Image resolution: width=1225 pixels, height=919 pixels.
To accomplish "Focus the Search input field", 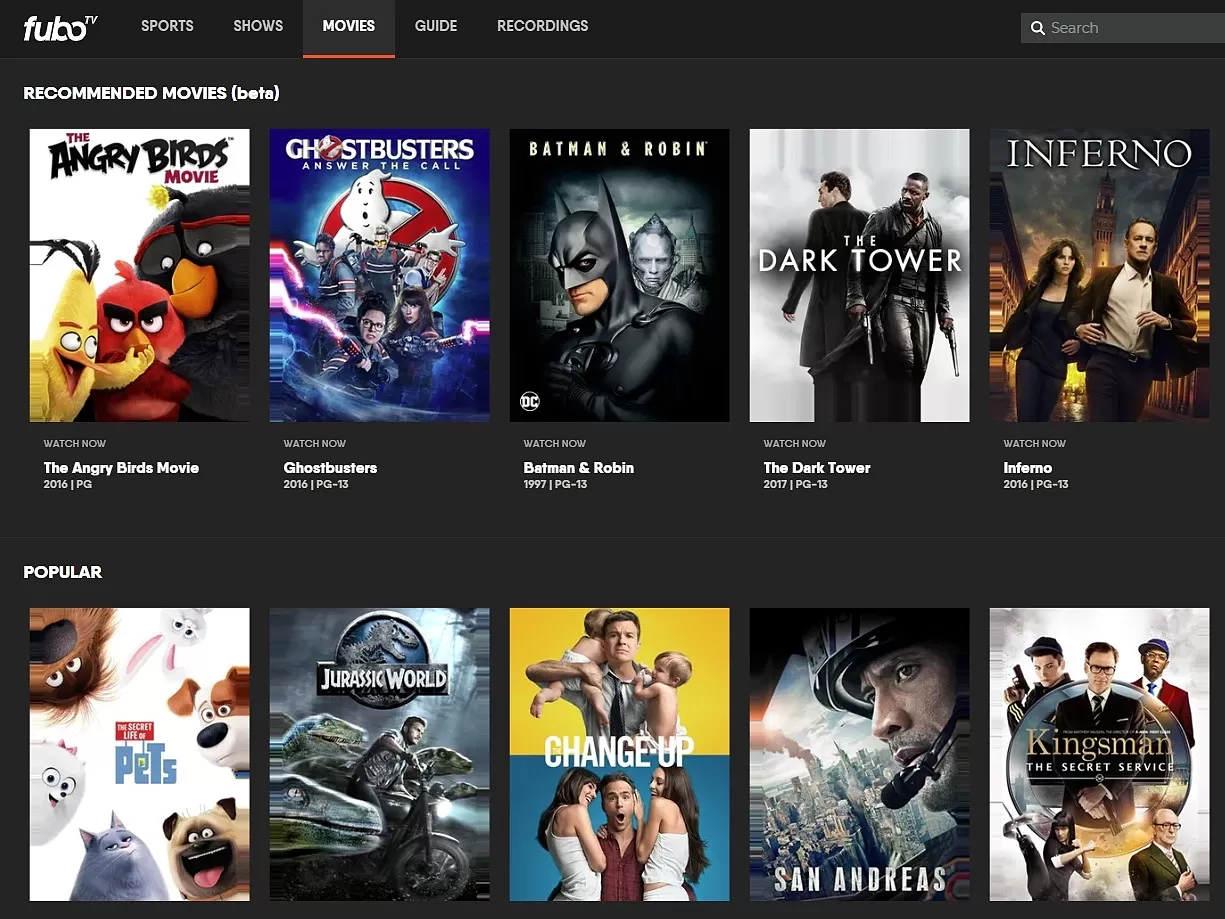I will pyautogui.click(x=1123, y=28).
